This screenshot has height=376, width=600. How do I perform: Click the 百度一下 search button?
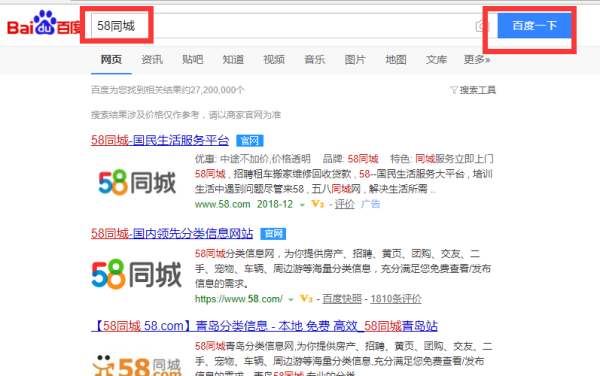tap(534, 26)
